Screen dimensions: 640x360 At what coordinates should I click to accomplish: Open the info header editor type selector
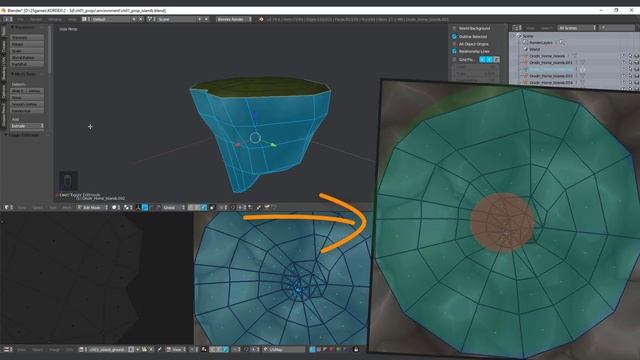tap(7, 19)
